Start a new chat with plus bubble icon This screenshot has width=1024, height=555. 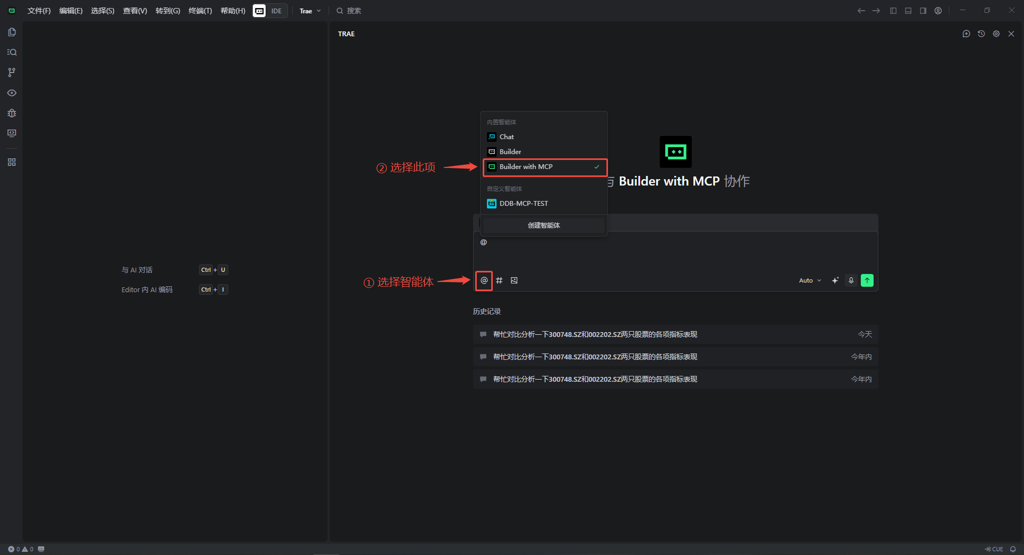pyautogui.click(x=966, y=34)
